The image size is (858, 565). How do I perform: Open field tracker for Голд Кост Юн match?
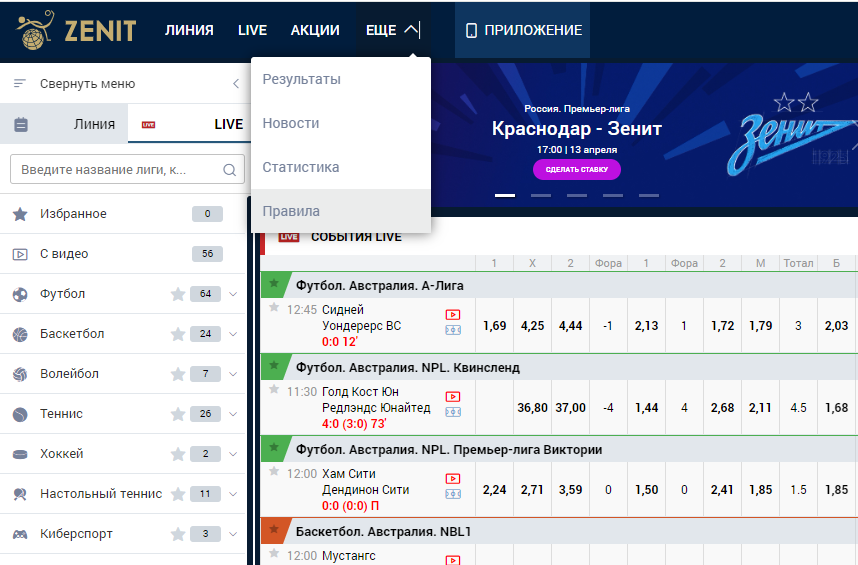point(453,412)
